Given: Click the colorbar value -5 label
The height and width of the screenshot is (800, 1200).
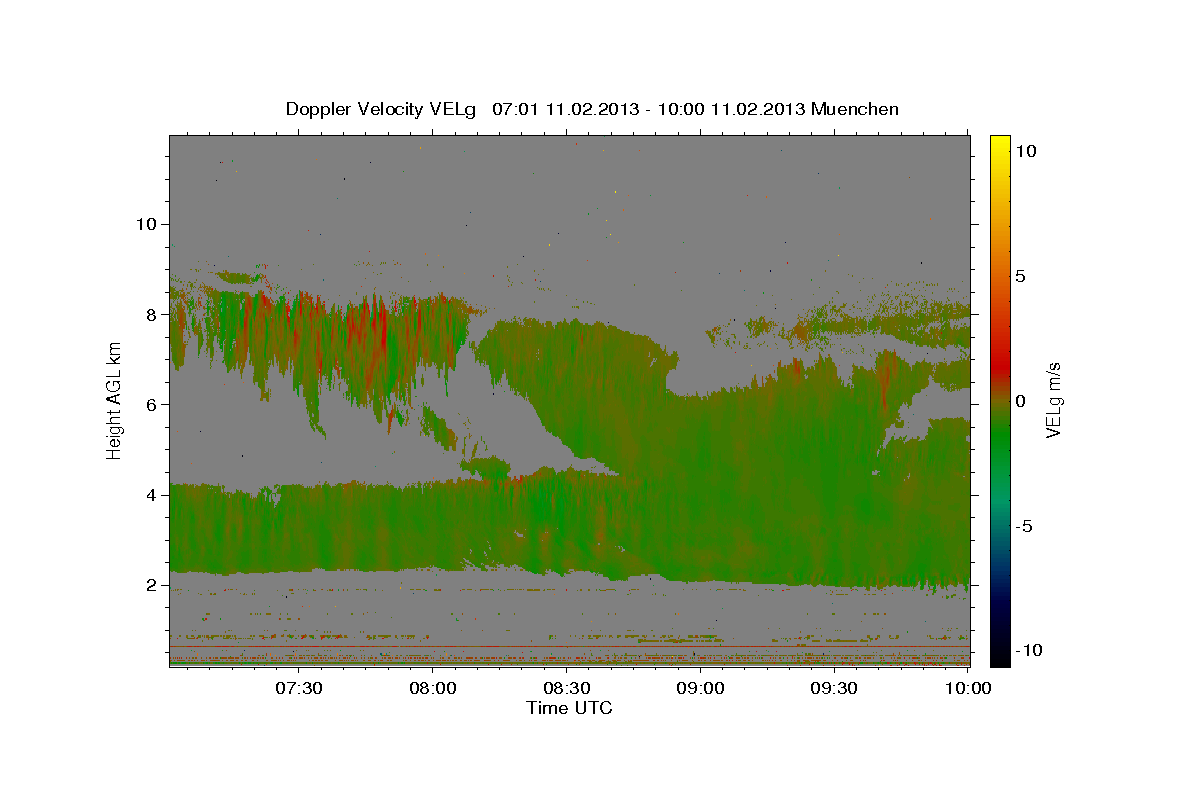Looking at the screenshot, I should (x=1026, y=526).
